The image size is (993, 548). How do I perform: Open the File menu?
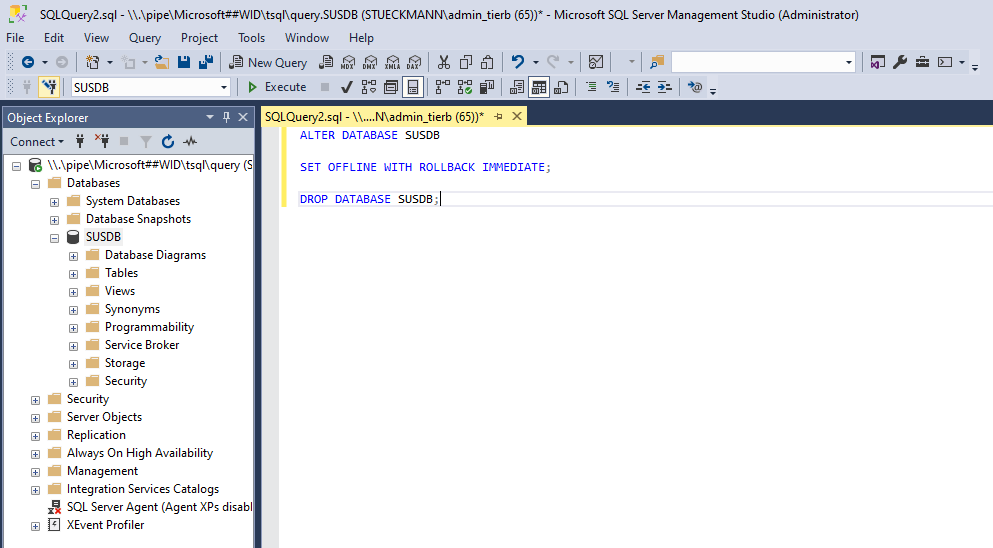(x=15, y=38)
